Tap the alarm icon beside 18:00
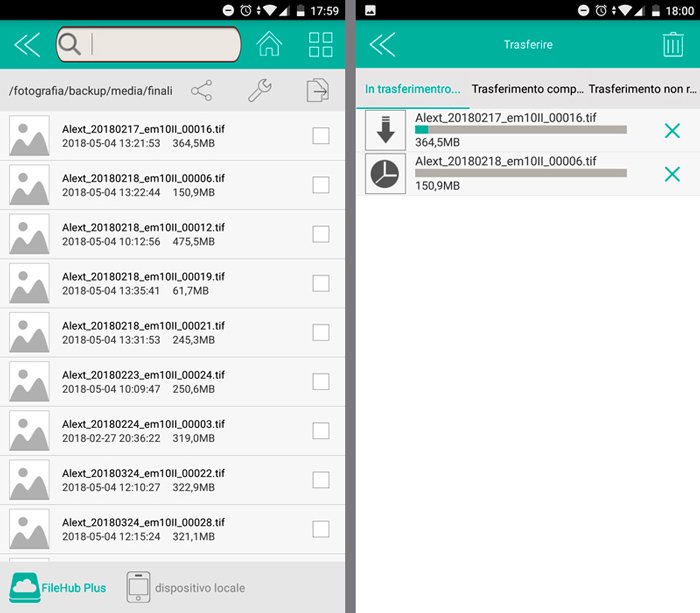 tap(601, 10)
